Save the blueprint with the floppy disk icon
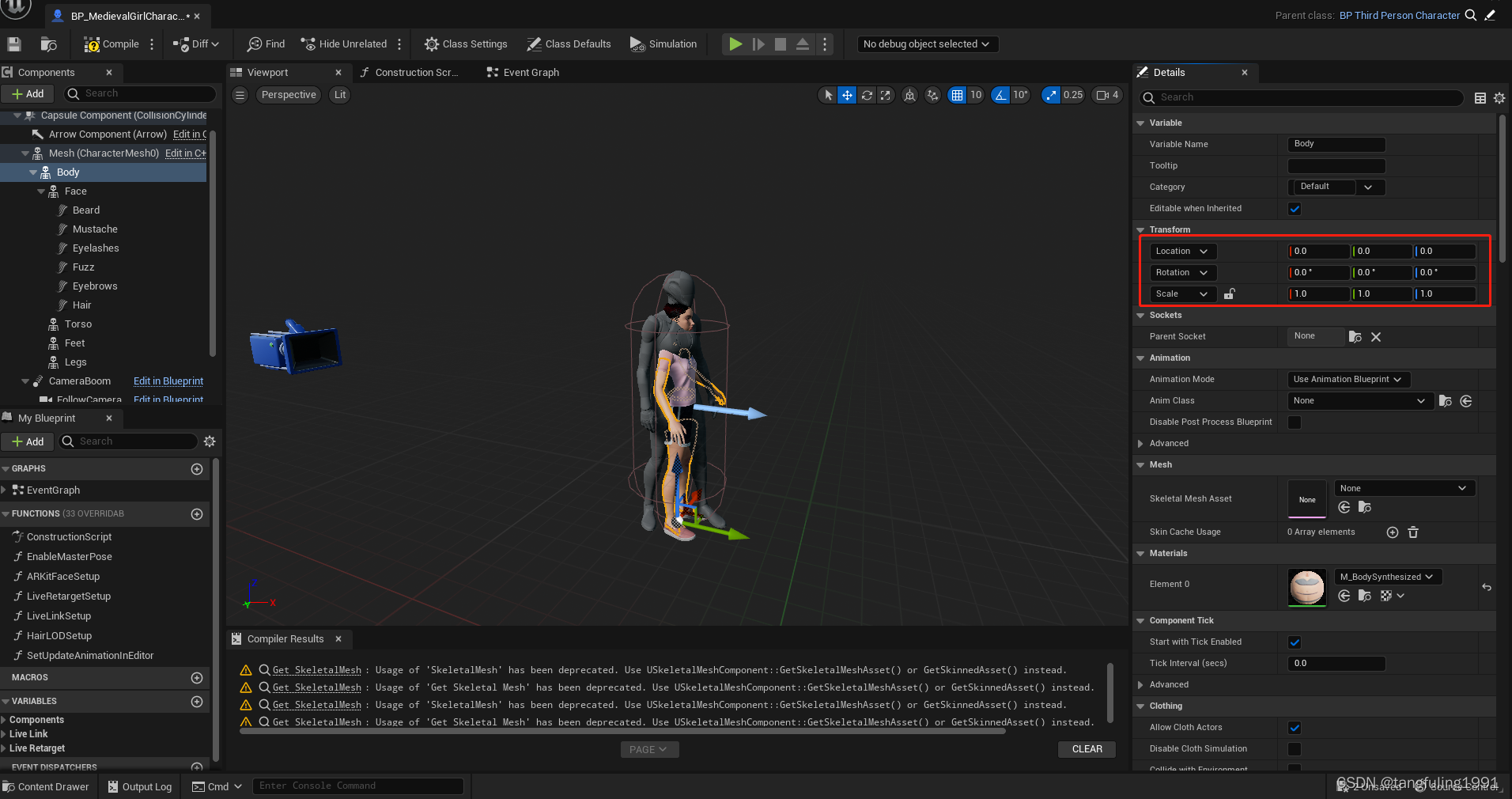The image size is (1512, 799). pyautogui.click(x=14, y=44)
